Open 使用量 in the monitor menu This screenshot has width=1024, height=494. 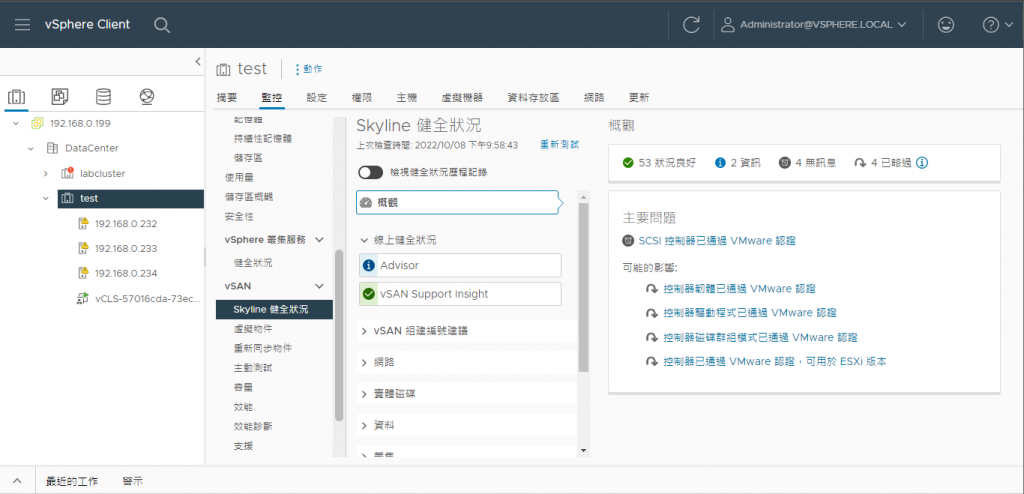(239, 177)
